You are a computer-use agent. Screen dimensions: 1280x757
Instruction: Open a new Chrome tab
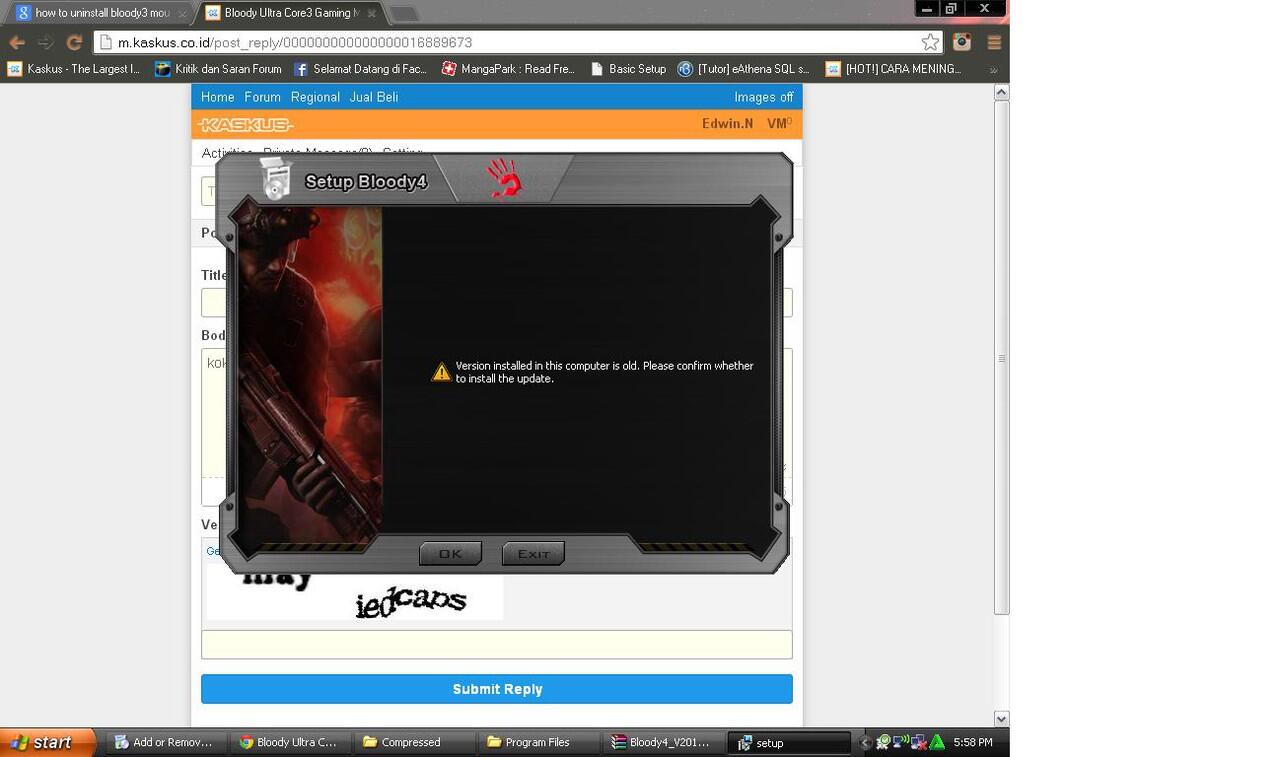tap(403, 14)
